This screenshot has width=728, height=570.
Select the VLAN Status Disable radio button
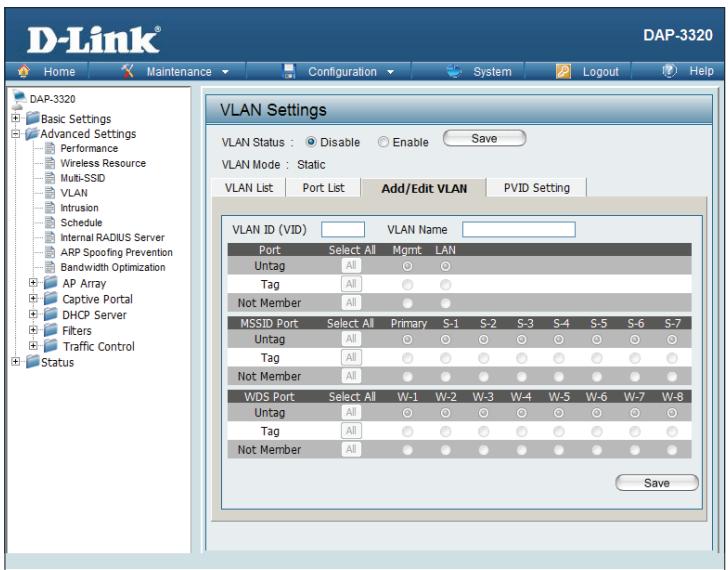[x=311, y=142]
